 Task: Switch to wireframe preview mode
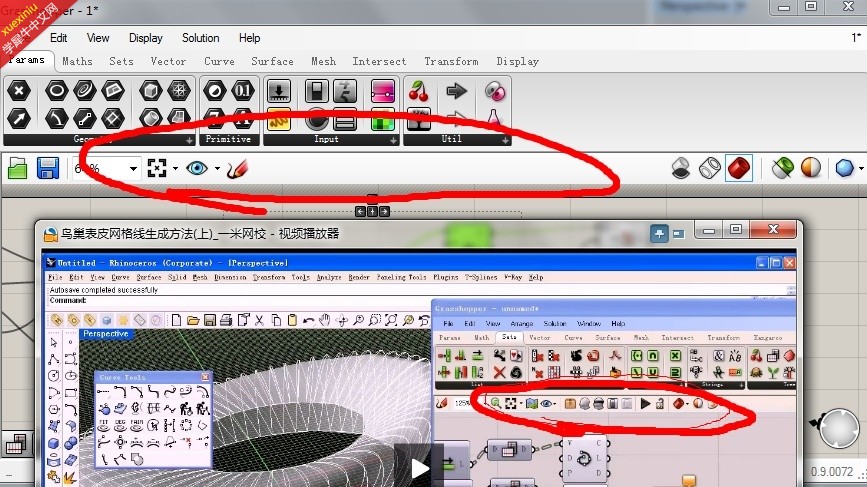tap(709, 168)
